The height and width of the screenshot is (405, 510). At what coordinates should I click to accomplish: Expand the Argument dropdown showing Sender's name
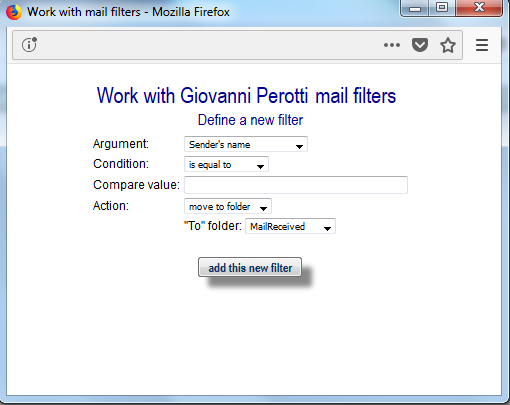click(x=246, y=144)
